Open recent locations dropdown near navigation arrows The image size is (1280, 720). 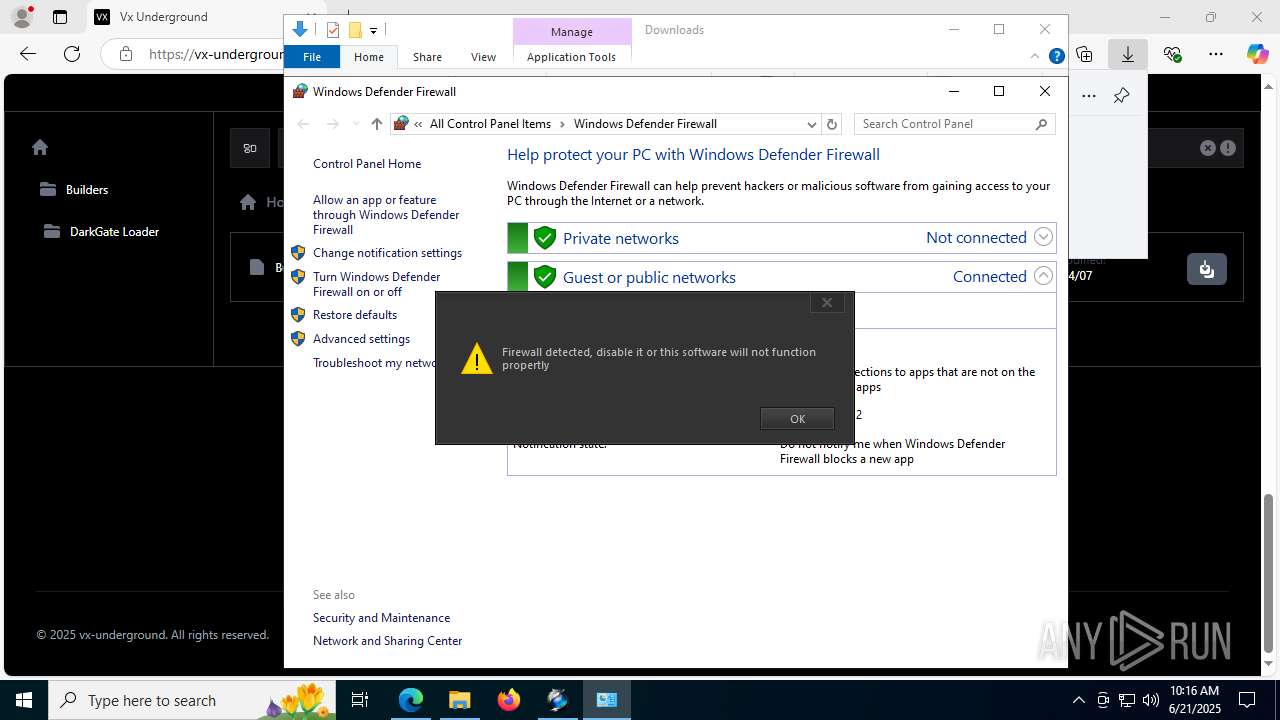click(x=355, y=124)
